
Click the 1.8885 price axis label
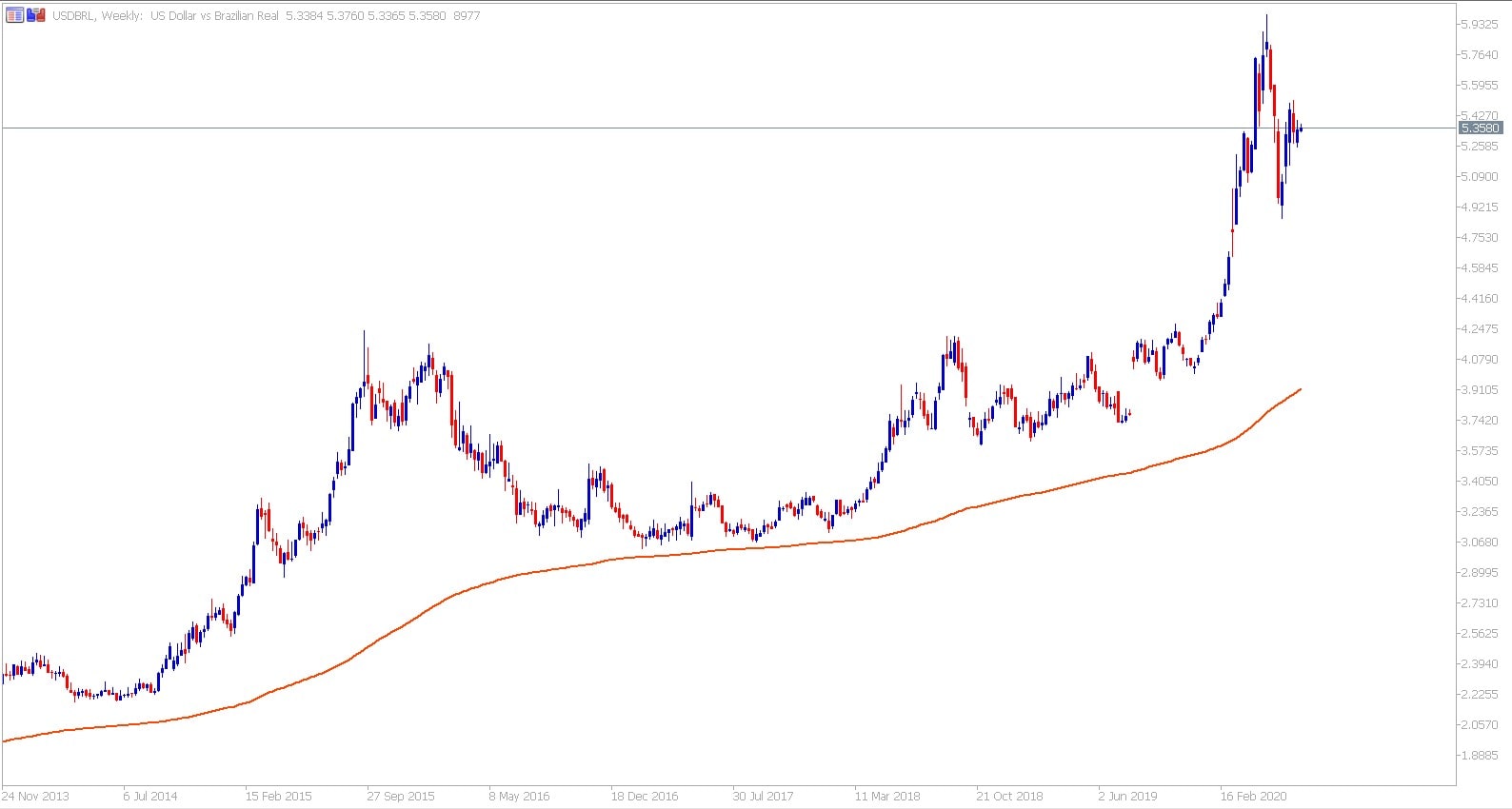1479,756
